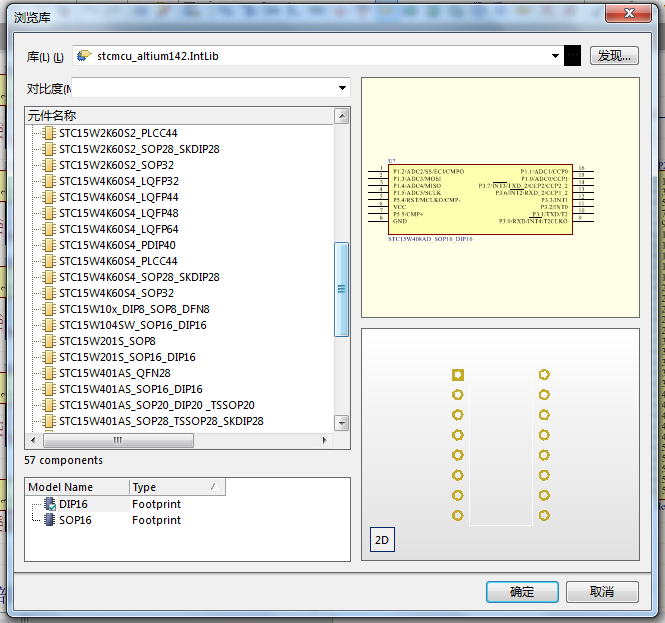This screenshot has width=665, height=623.
Task: Click the STC15W4K60S4_LQFP48 component icon
Action: point(49,213)
